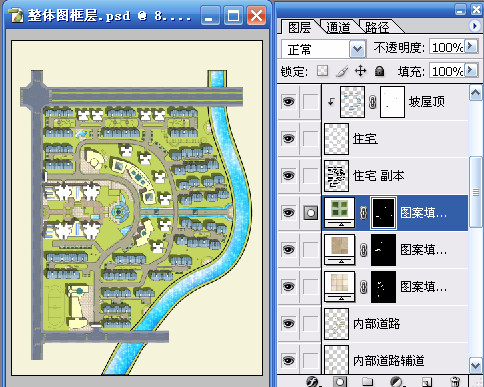Click green pattern fill thumbnail of selected layer

[x=340, y=212]
